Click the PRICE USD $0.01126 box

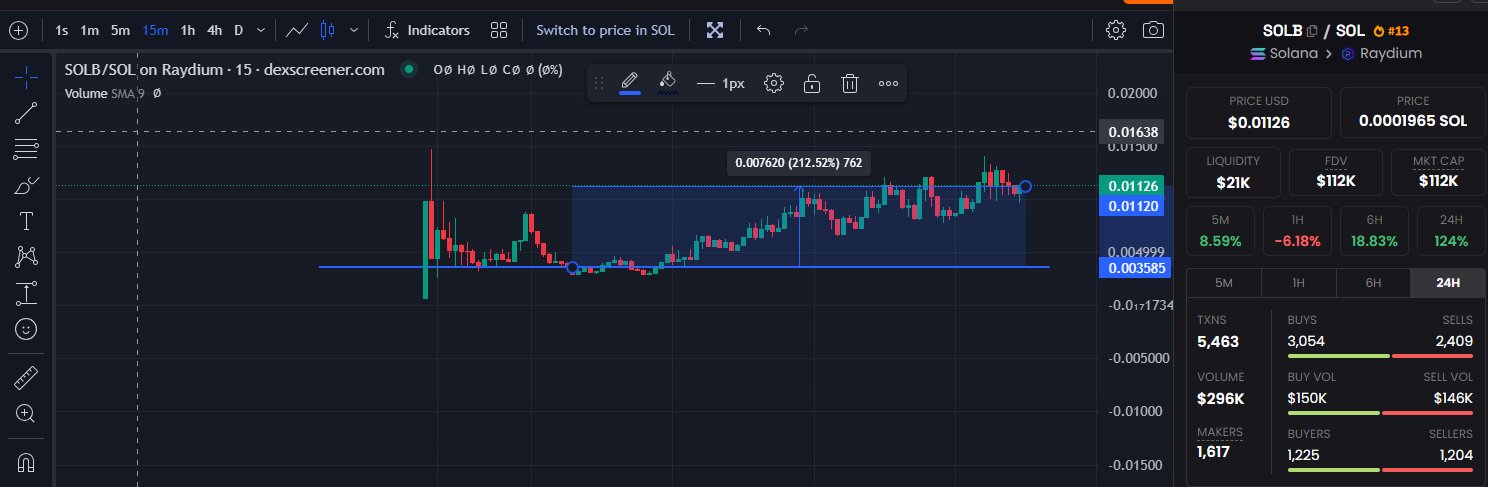(1258, 113)
